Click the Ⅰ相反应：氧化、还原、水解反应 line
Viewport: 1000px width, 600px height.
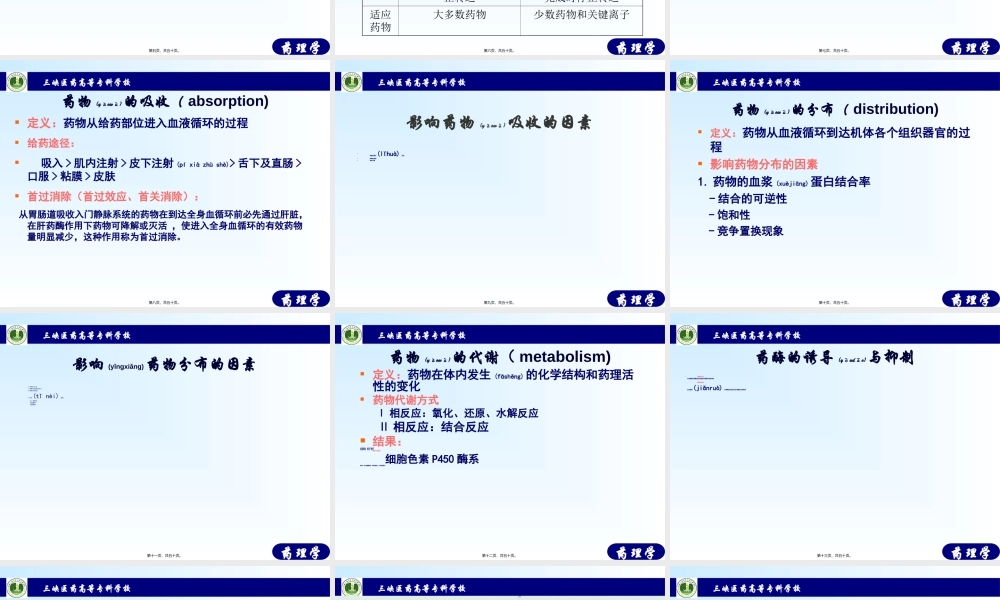(459, 413)
